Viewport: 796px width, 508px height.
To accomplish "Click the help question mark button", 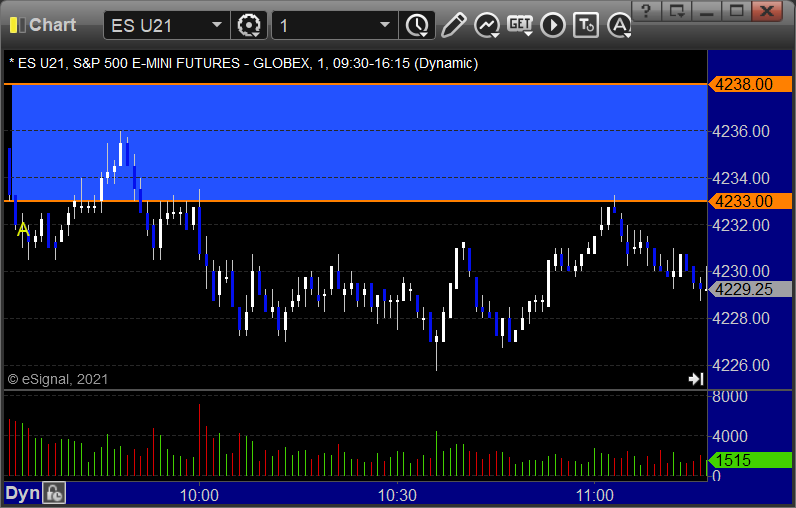I will pos(646,10).
